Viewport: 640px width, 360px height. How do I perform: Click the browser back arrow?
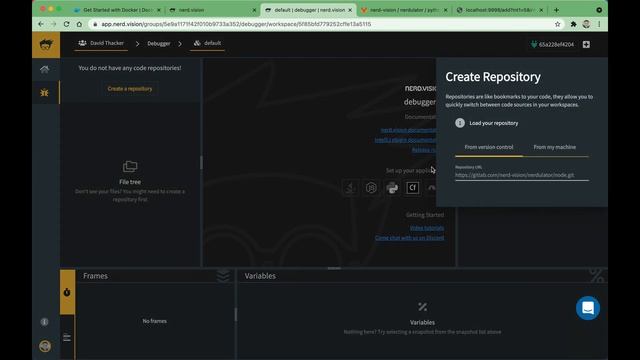pyautogui.click(x=41, y=24)
